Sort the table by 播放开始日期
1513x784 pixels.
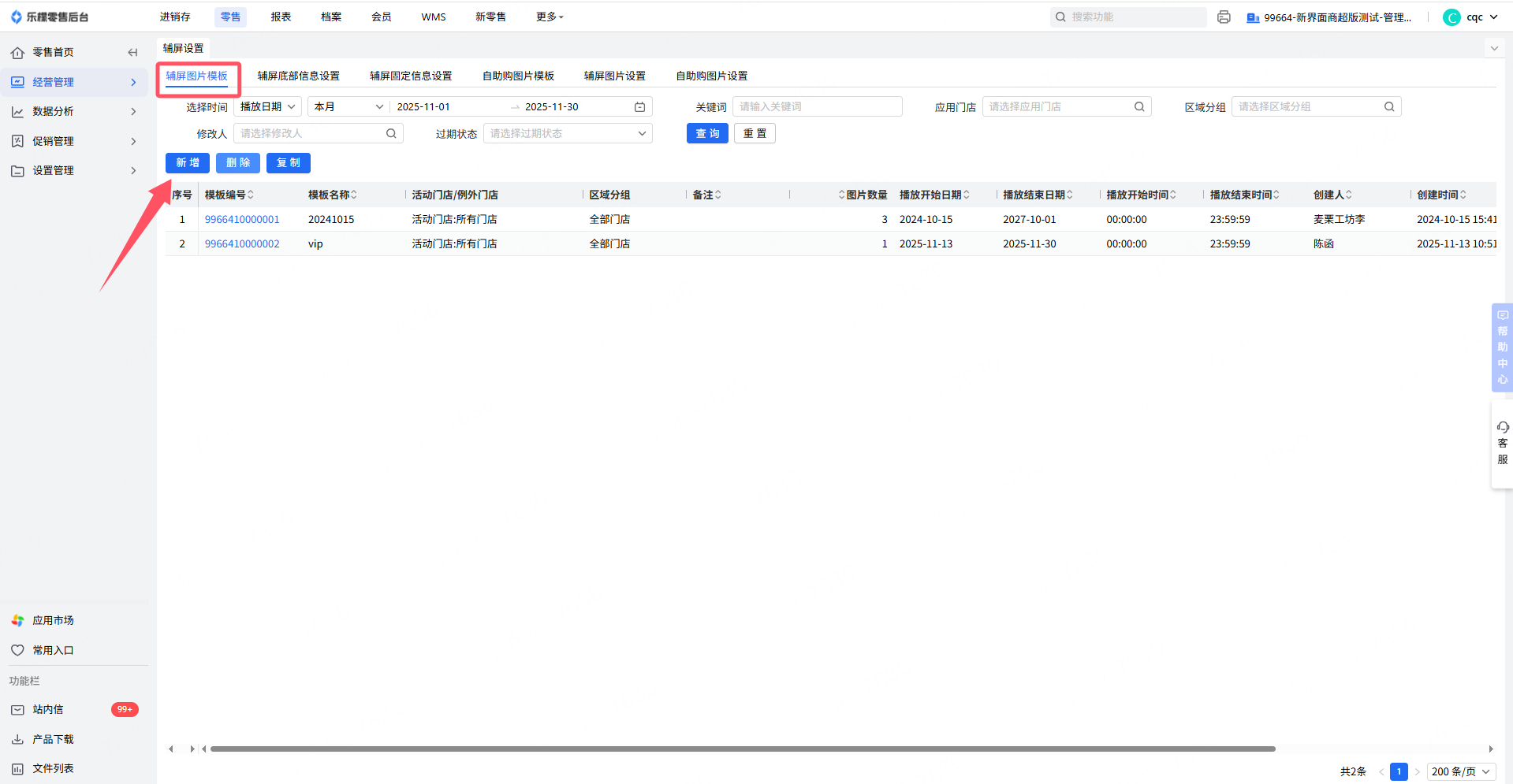pos(967,195)
